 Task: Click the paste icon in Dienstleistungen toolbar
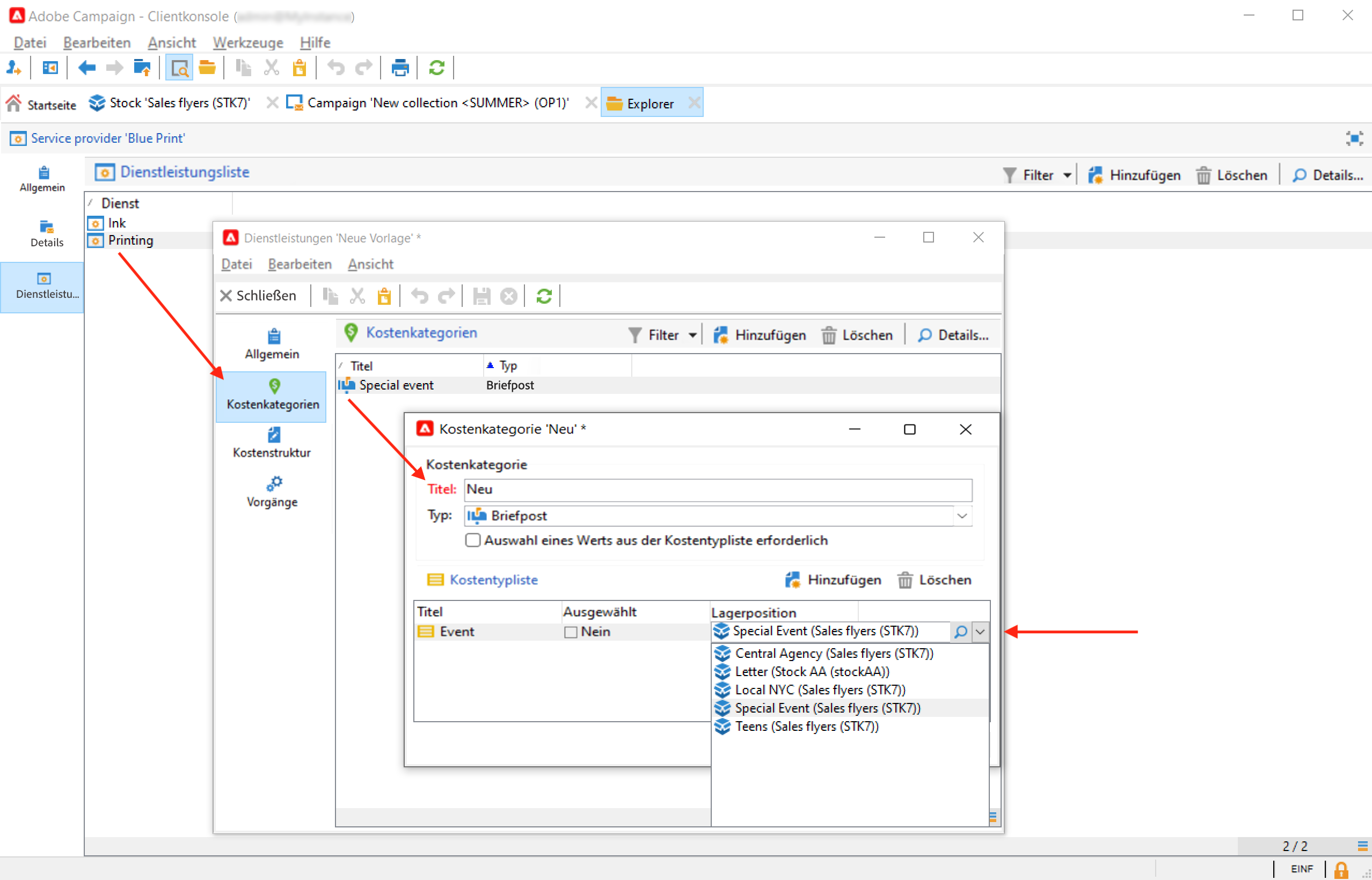384,296
